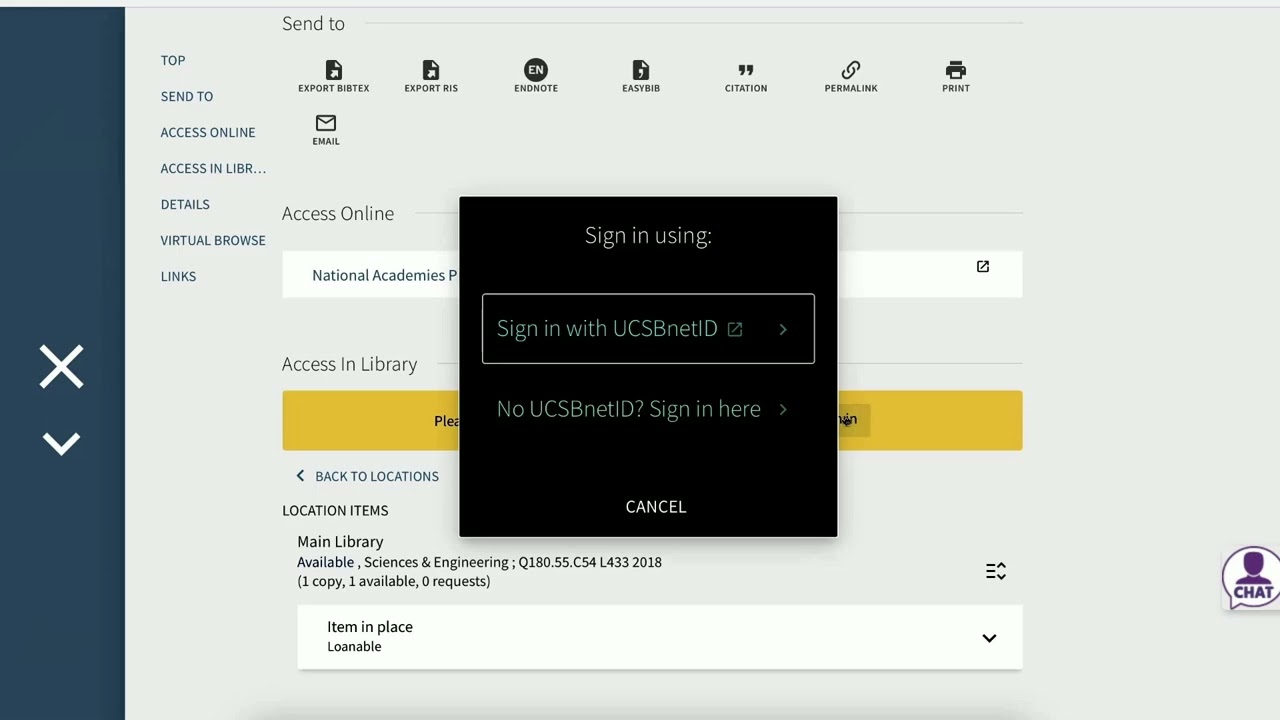
Task: Get the record Permalink
Action: (x=851, y=76)
